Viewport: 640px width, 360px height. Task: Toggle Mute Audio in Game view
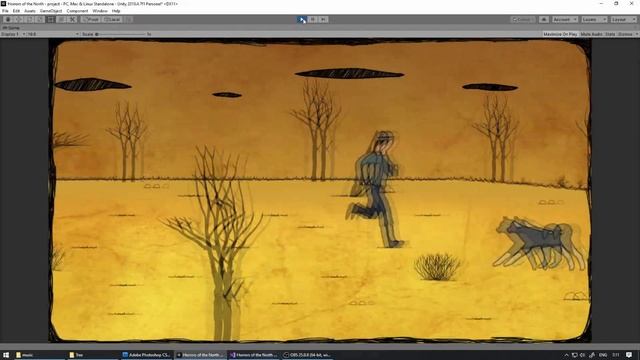tap(591, 34)
